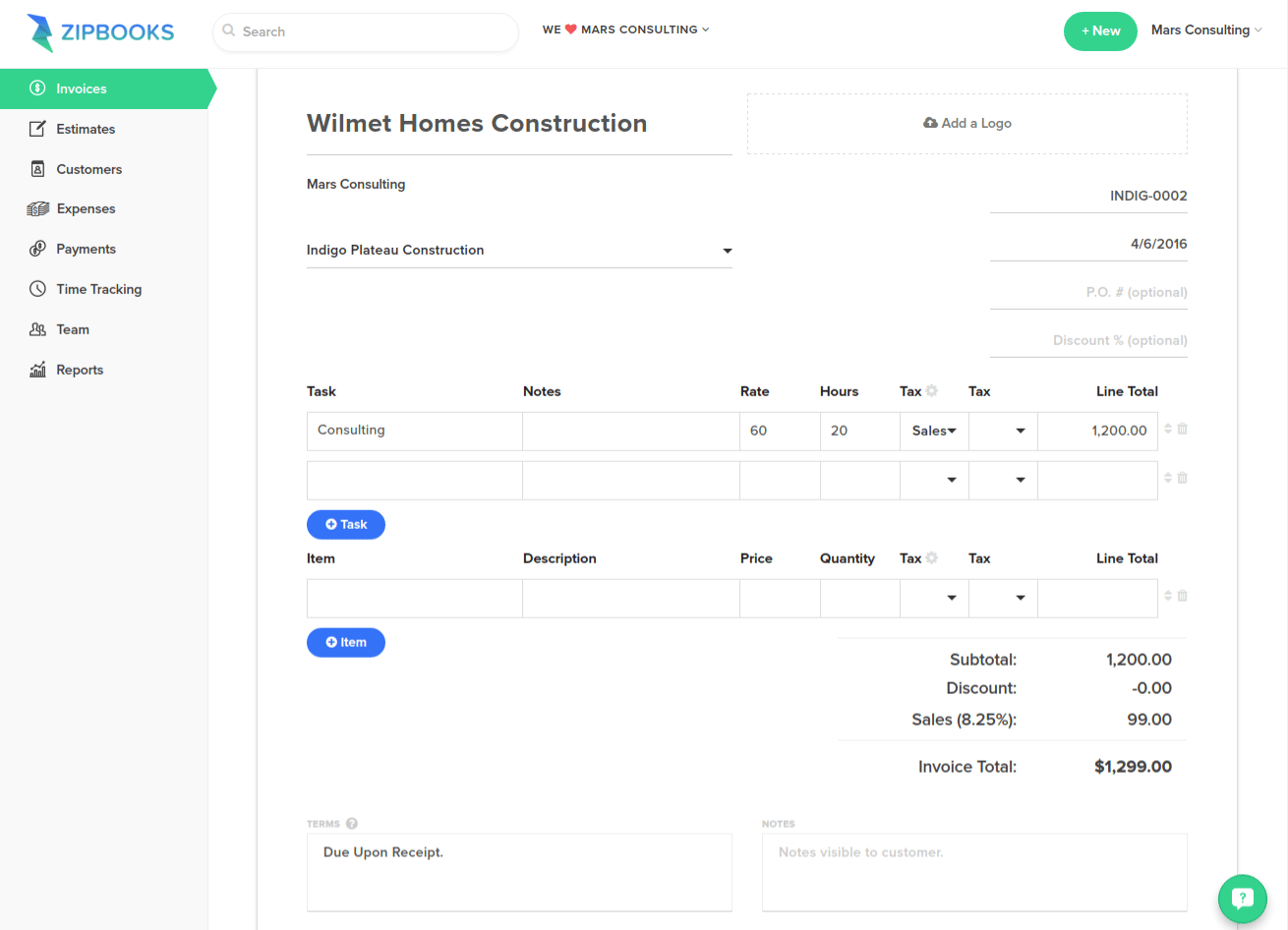
Task: Click the Sales (8.25%) tax label
Action: [964, 720]
